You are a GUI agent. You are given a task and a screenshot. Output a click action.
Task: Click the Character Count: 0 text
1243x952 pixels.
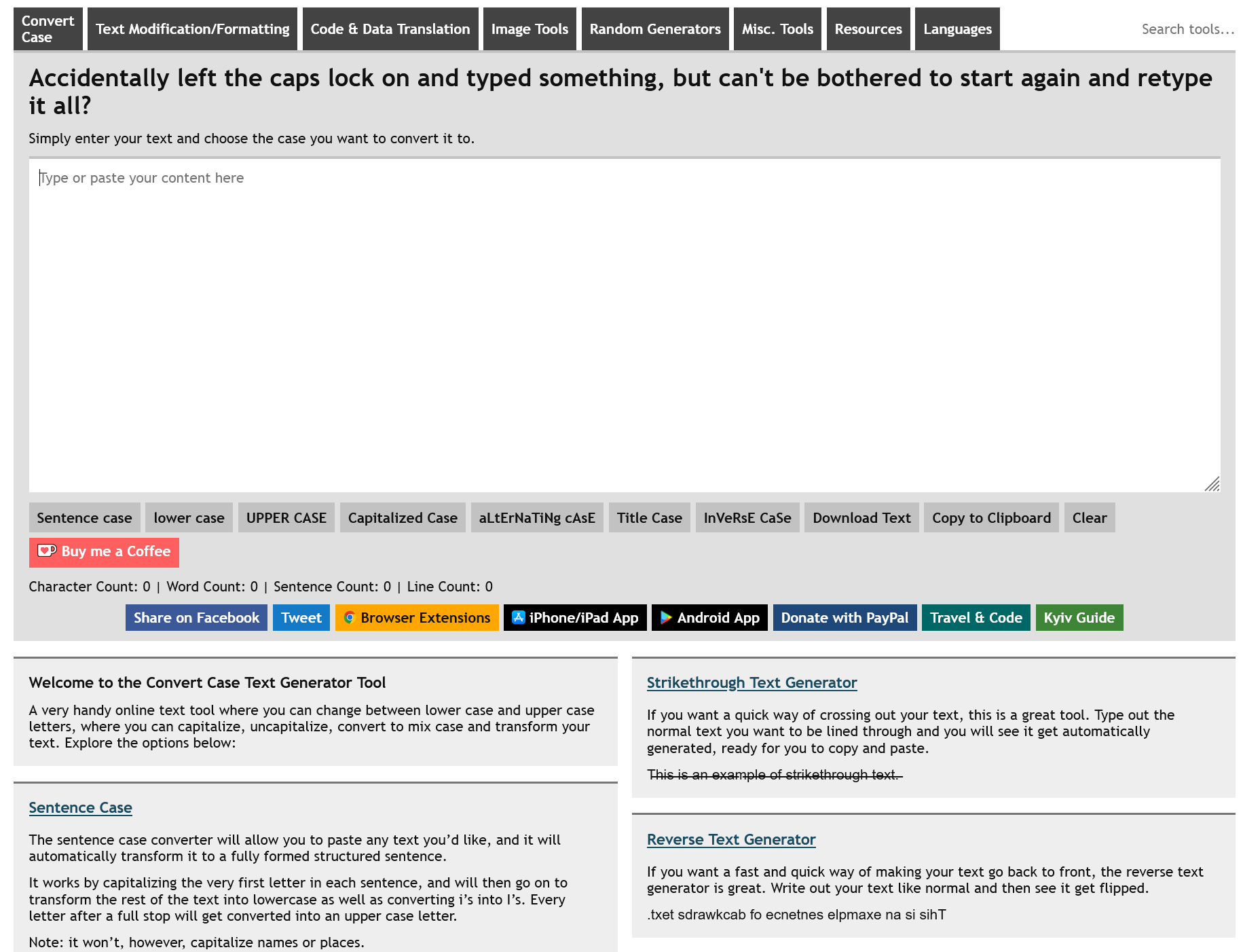(x=90, y=587)
